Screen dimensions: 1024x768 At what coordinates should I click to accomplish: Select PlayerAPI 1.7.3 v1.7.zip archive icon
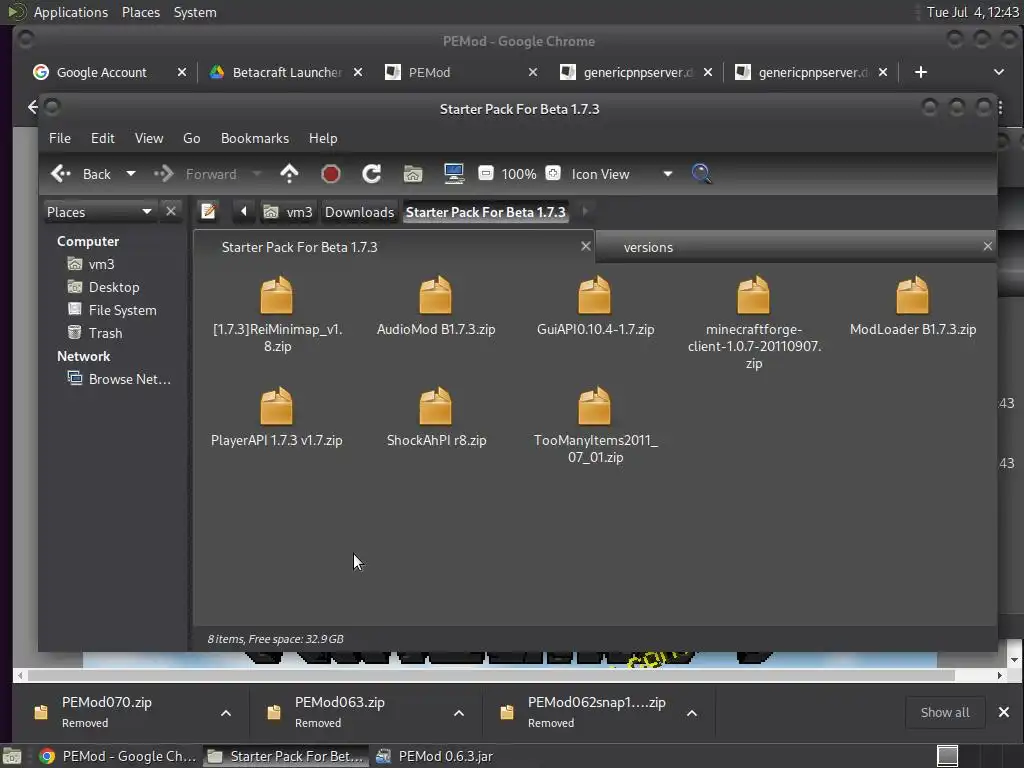point(276,406)
